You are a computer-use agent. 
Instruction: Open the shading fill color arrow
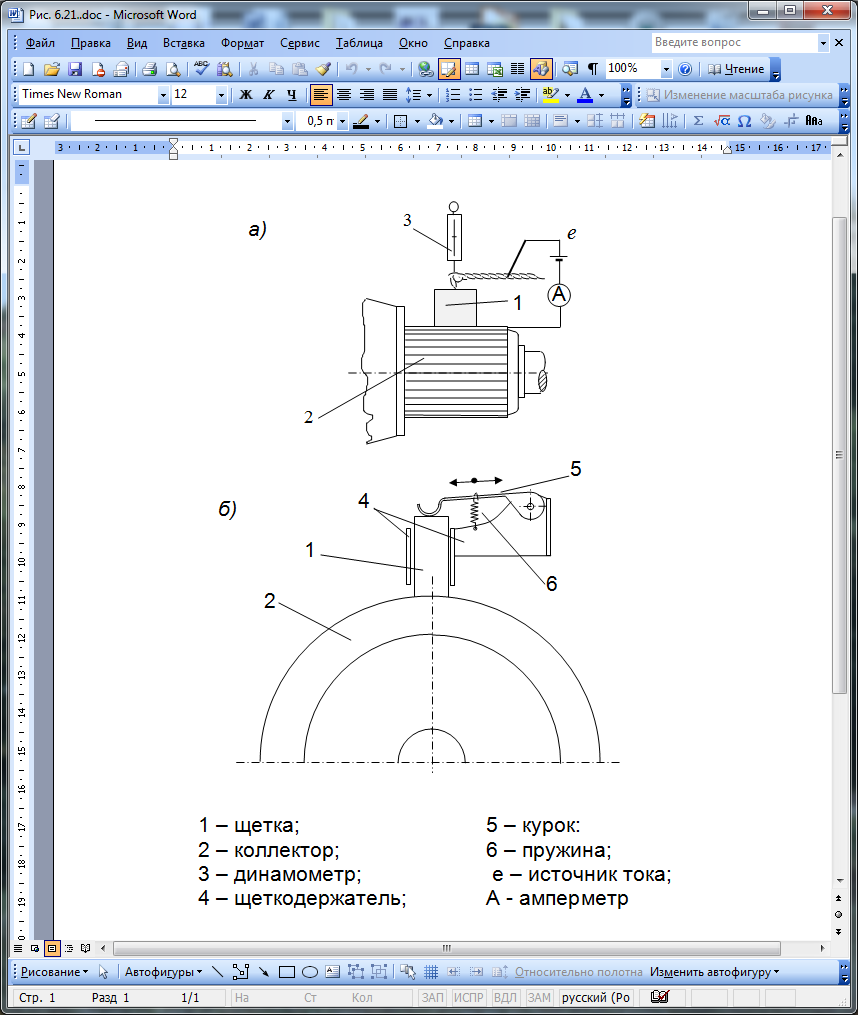[x=451, y=121]
